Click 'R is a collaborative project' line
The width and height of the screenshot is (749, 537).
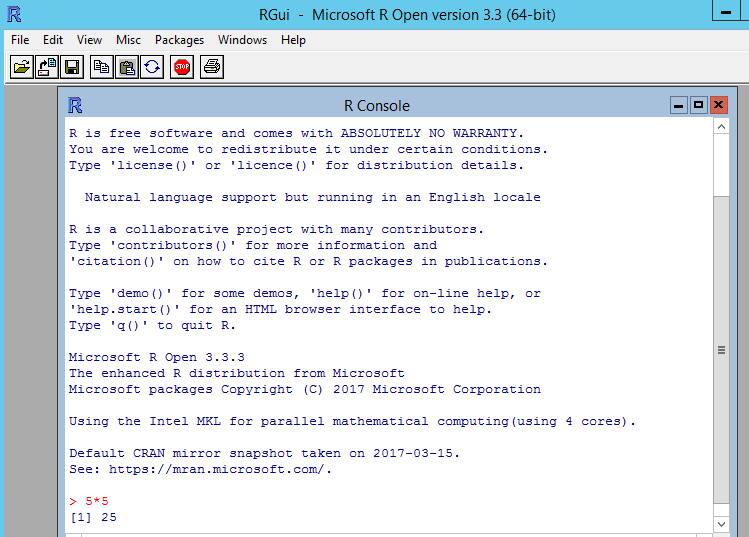pyautogui.click(x=277, y=229)
